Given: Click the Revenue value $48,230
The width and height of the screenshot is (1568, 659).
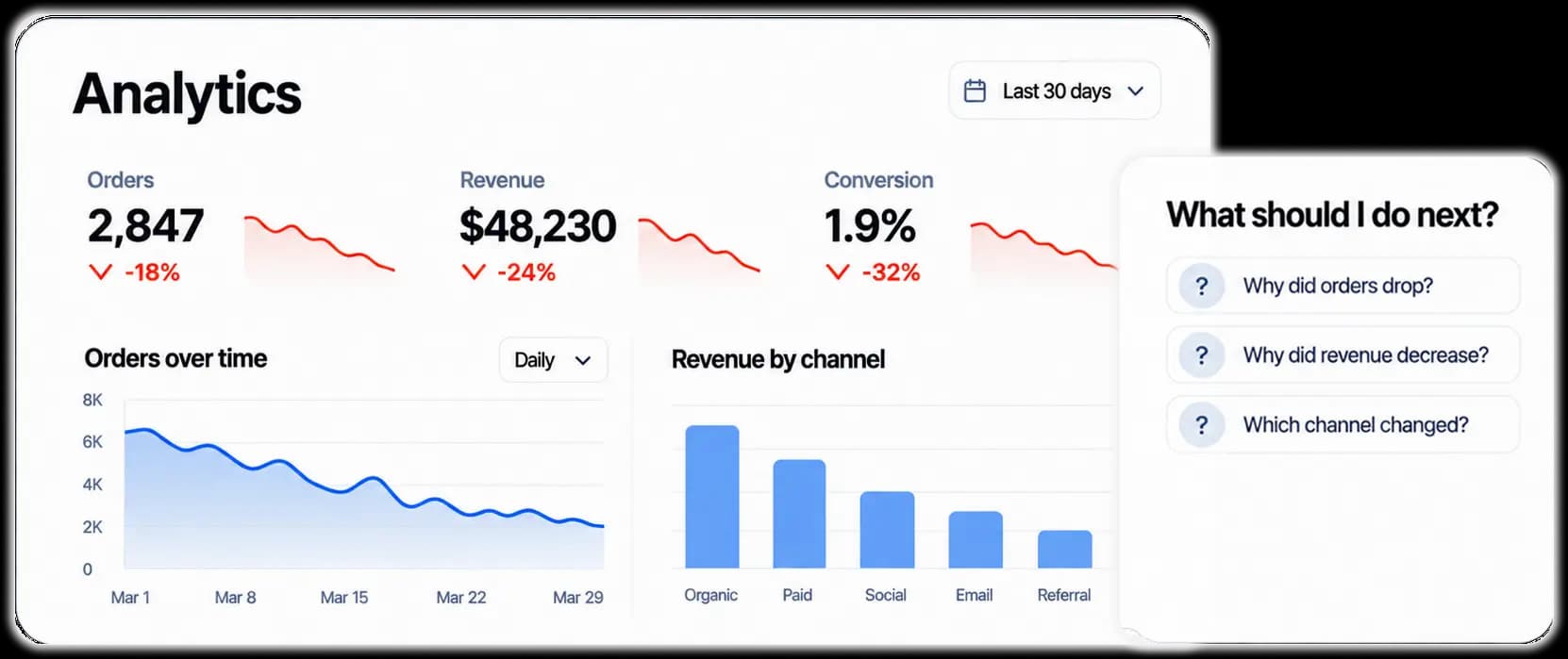Looking at the screenshot, I should point(538,226).
